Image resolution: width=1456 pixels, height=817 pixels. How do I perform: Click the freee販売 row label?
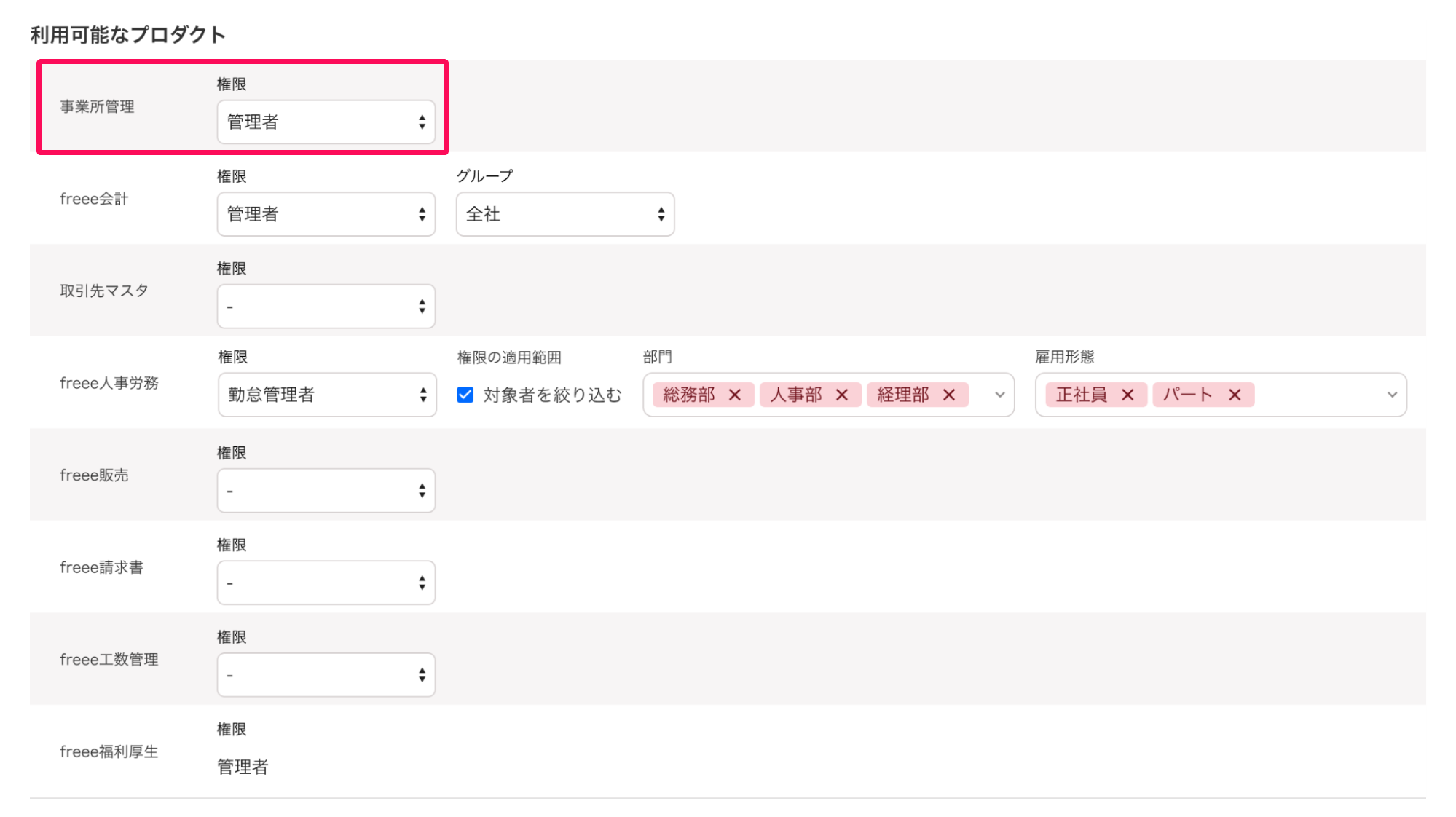[x=94, y=475]
